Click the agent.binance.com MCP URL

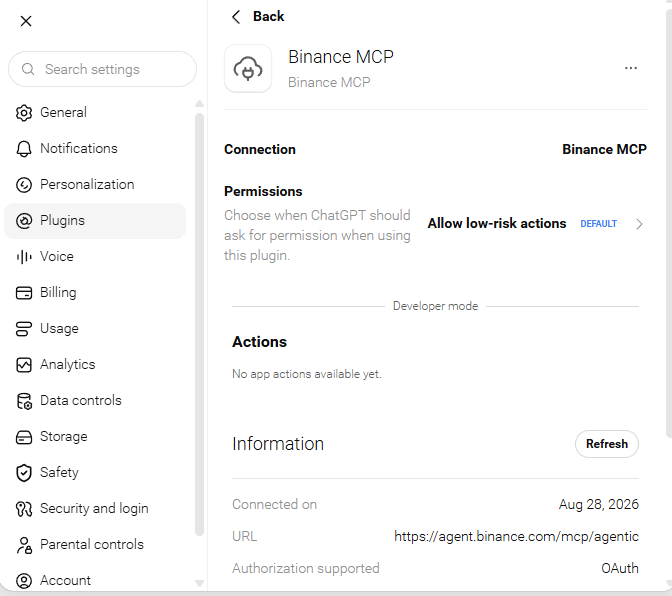click(x=516, y=536)
